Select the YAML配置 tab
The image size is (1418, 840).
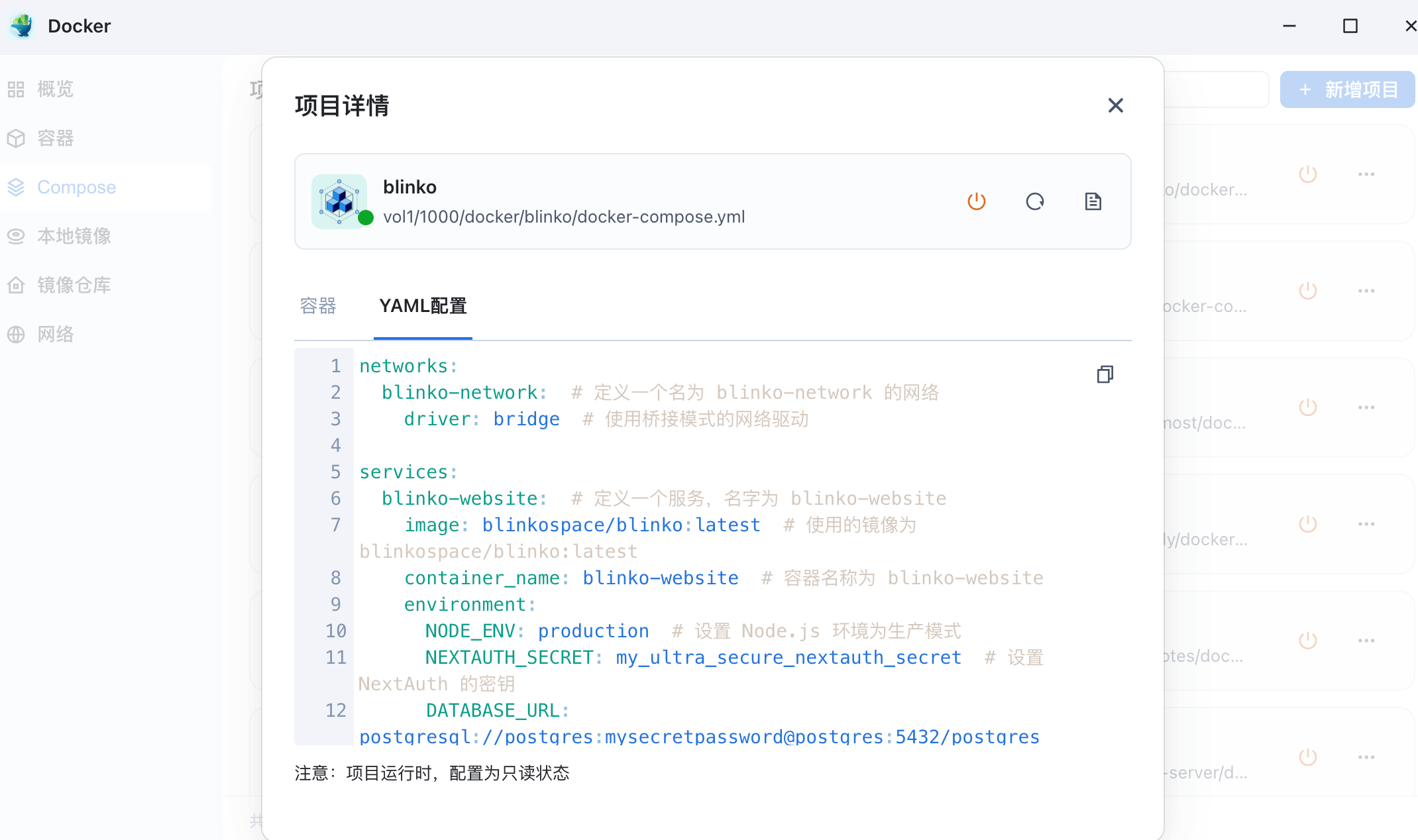[423, 306]
